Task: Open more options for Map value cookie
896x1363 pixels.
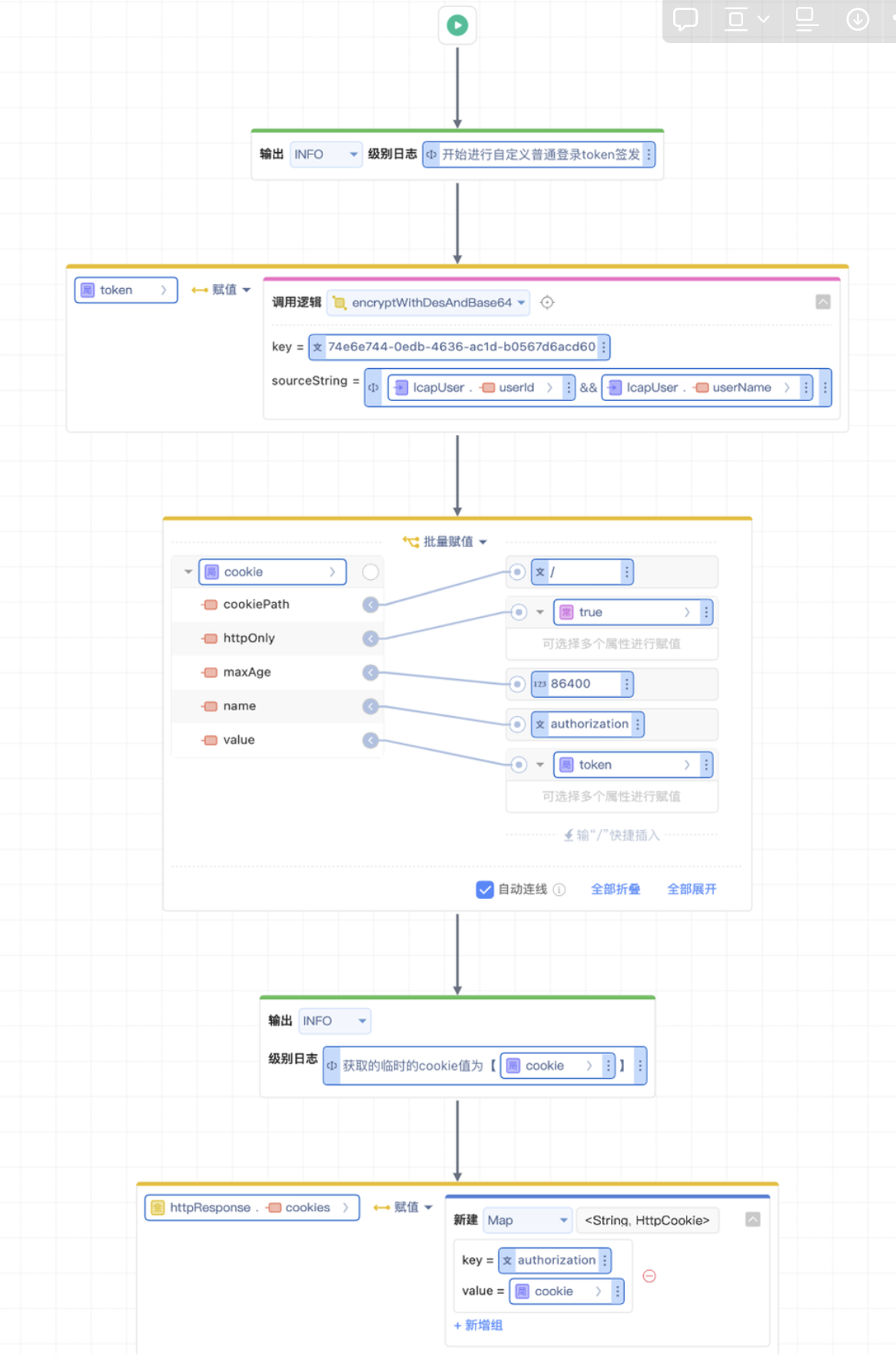Action: pyautogui.click(x=618, y=1292)
